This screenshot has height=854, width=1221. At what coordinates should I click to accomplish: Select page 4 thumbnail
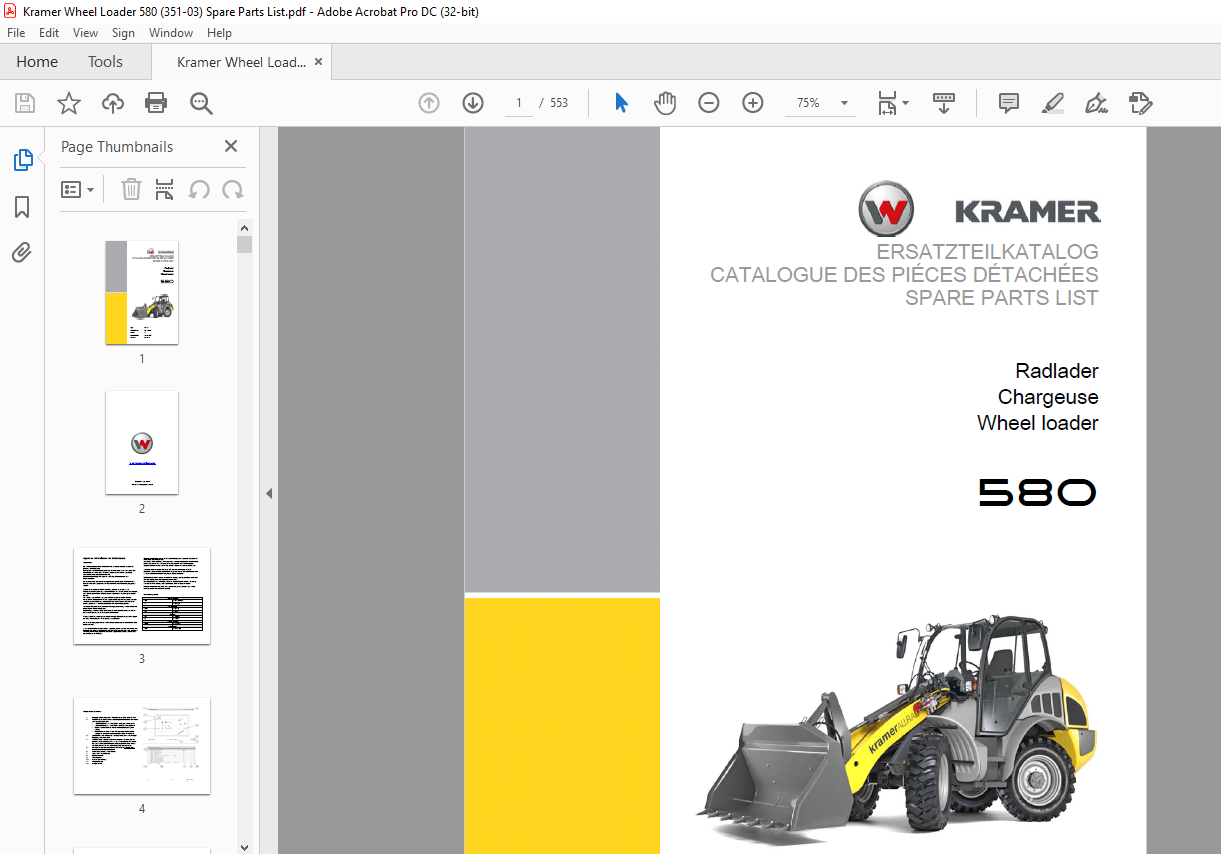[142, 746]
